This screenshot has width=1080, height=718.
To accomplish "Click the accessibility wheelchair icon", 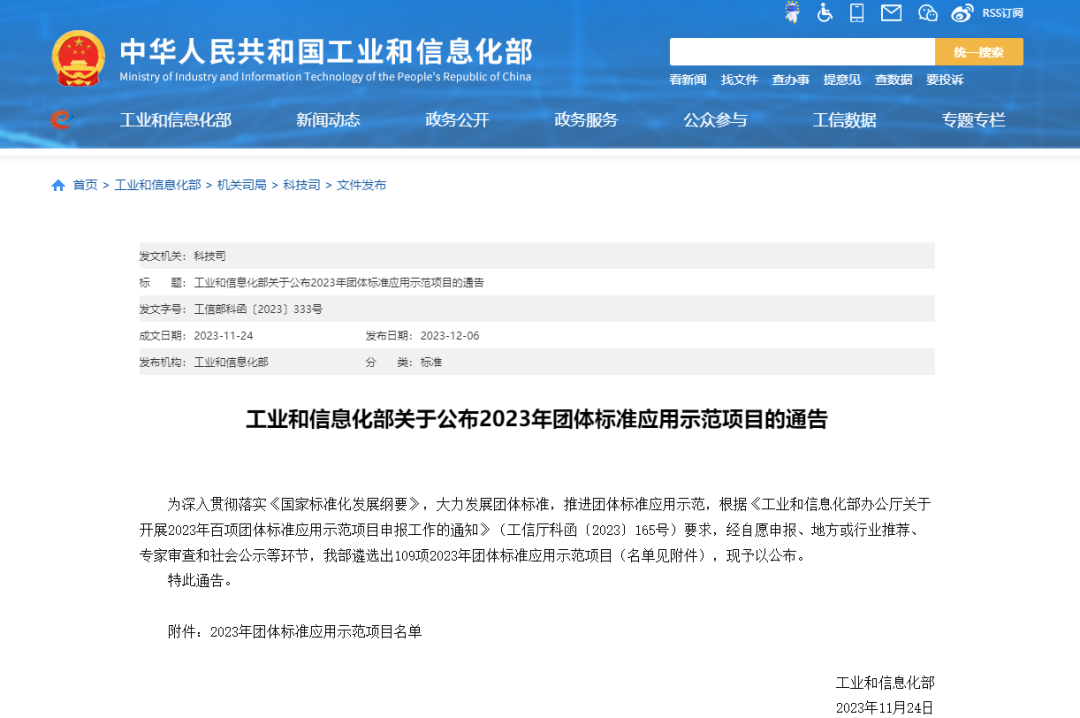I will [825, 13].
